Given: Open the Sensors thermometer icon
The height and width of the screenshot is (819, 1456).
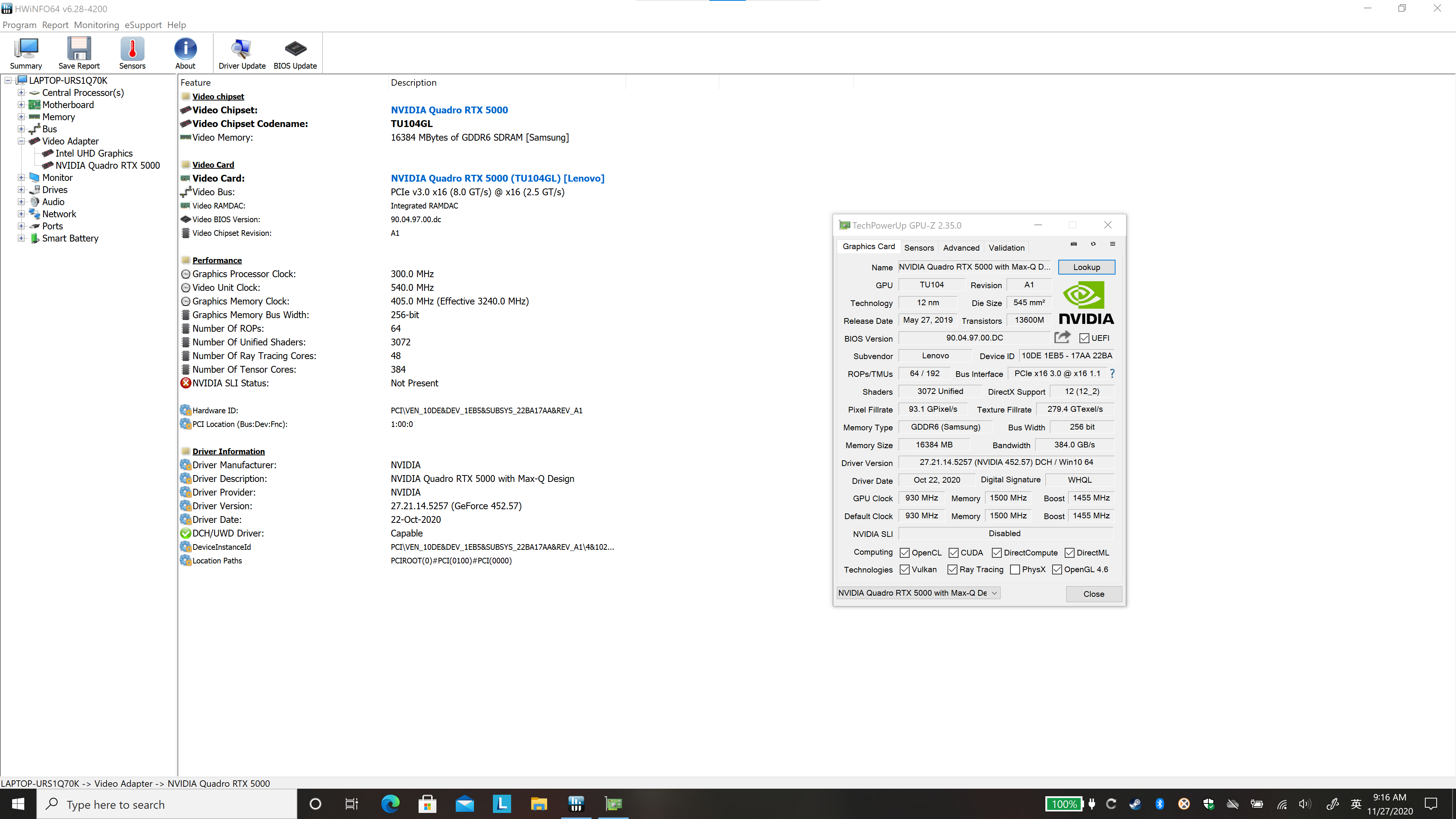Looking at the screenshot, I should [x=132, y=53].
